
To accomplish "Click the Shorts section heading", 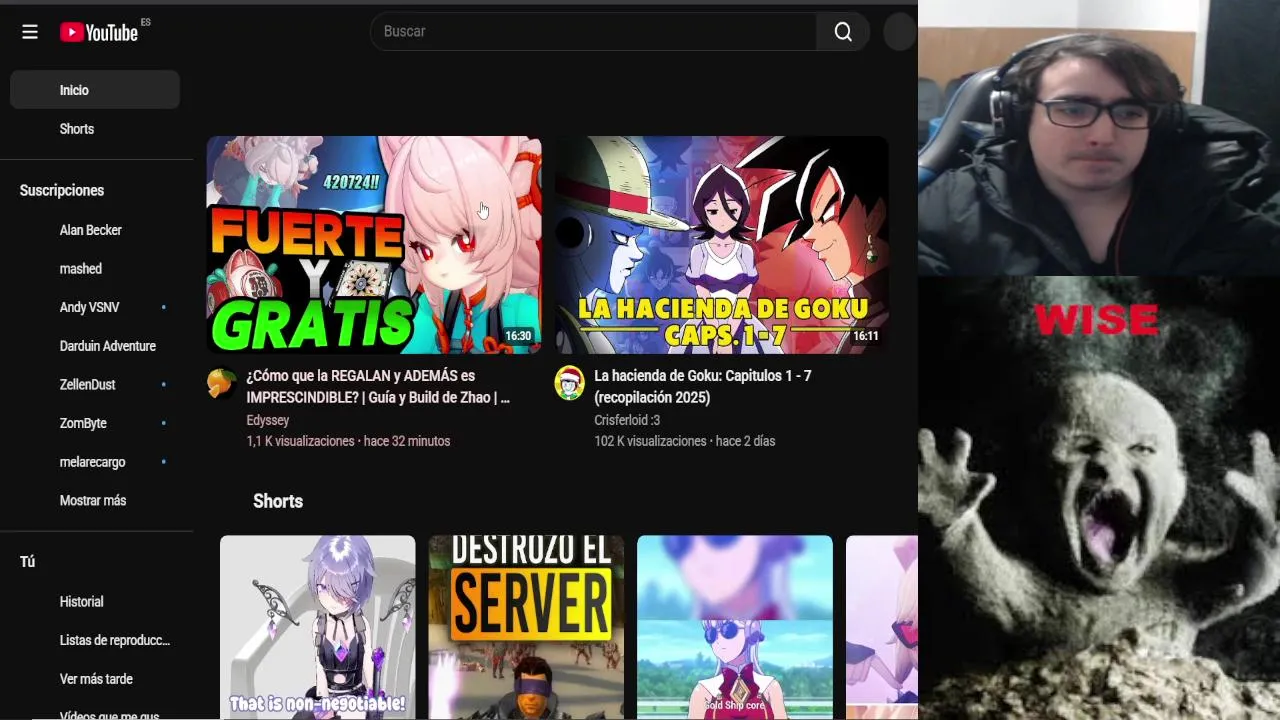I will [278, 501].
